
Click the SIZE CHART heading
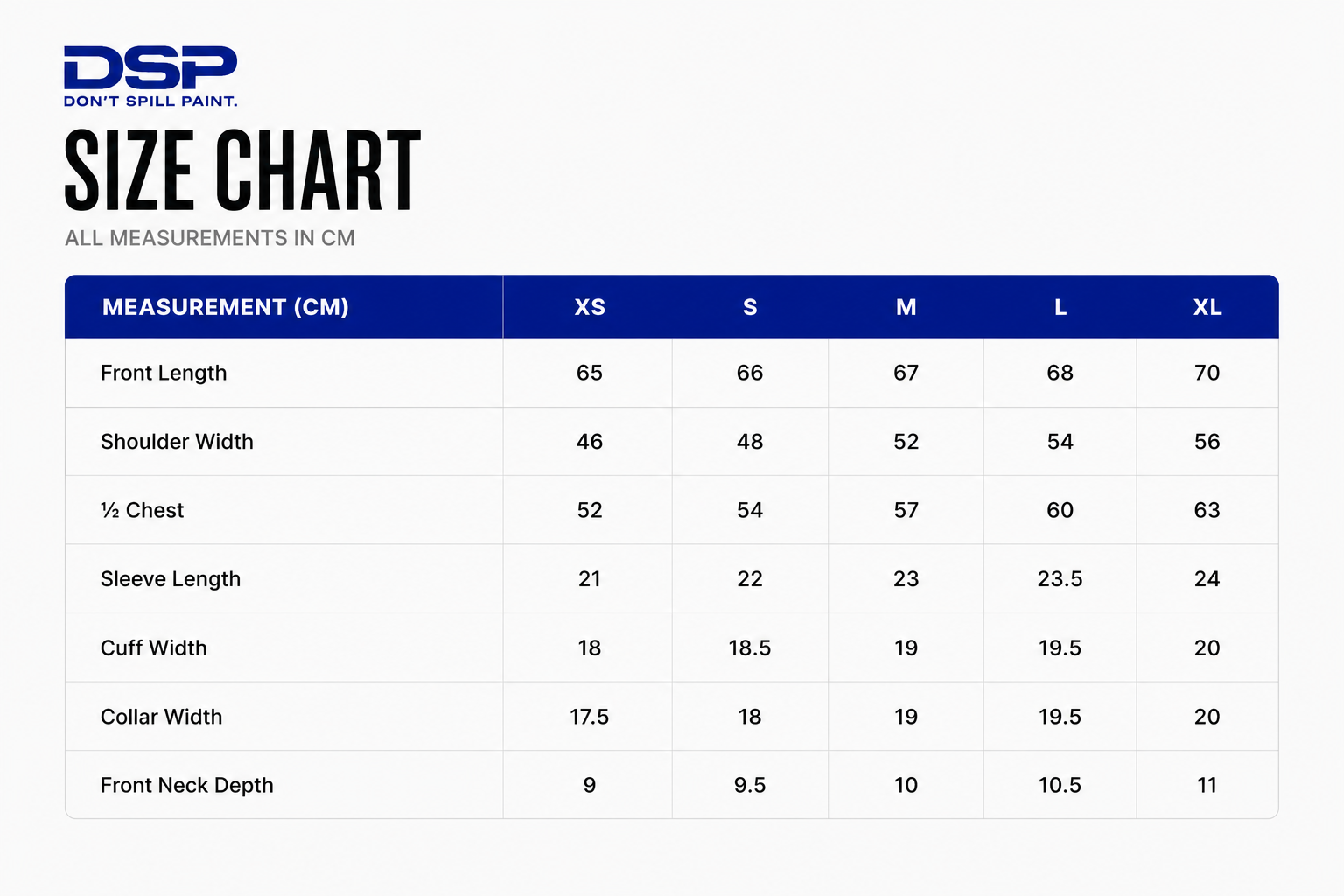(x=243, y=171)
